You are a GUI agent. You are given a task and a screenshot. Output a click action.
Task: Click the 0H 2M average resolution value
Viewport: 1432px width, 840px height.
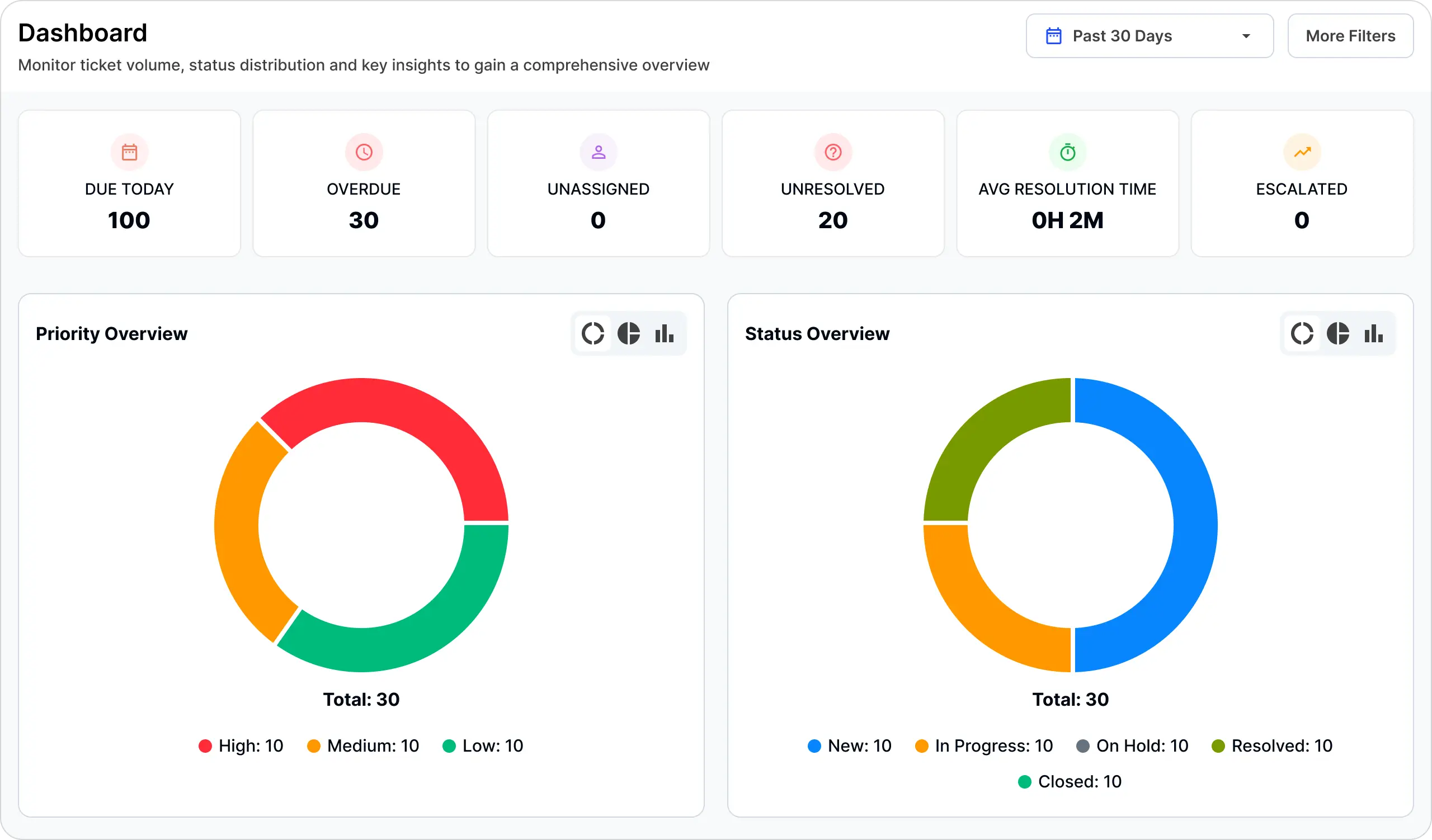(x=1068, y=220)
